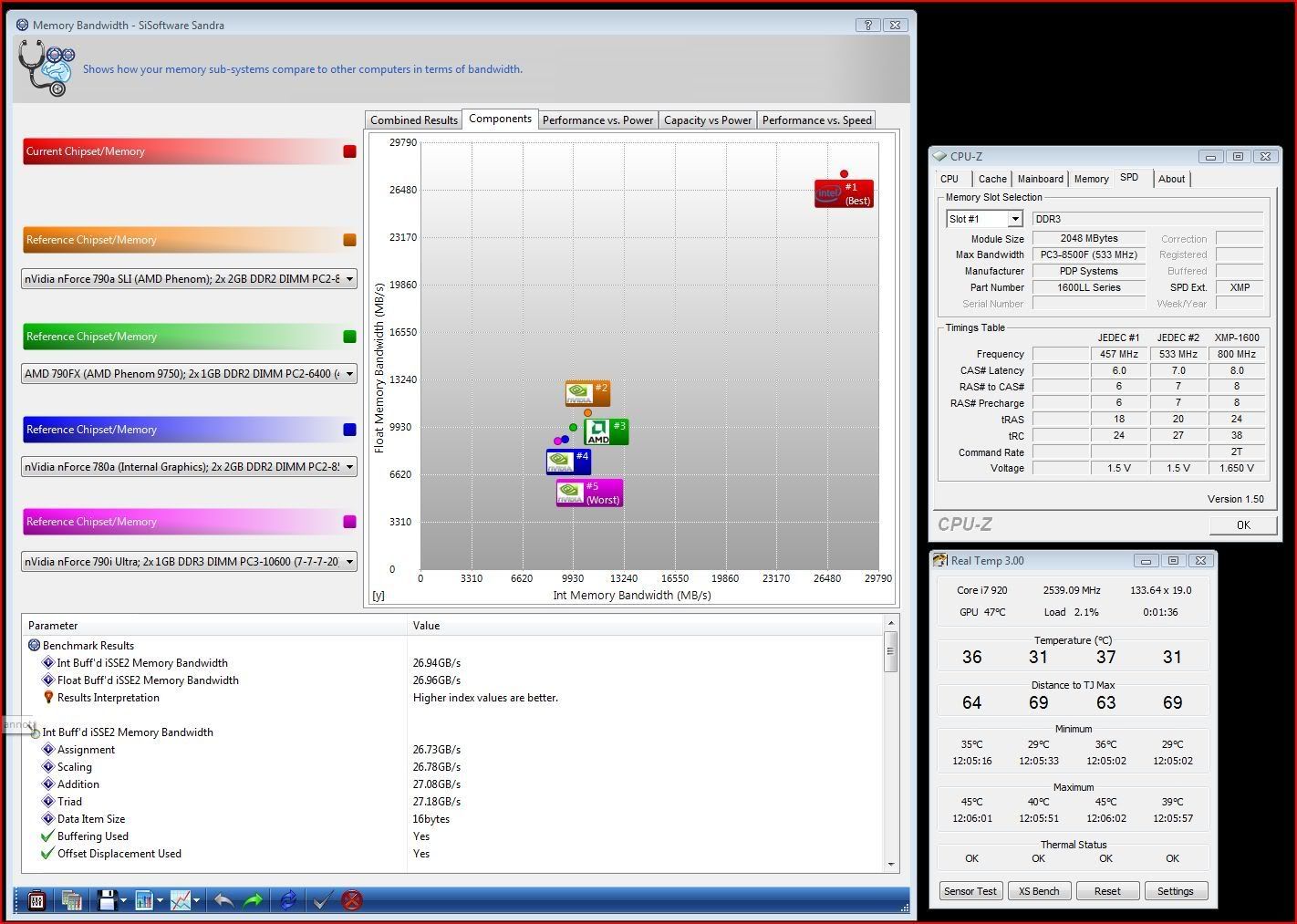This screenshot has height=924, width=1297.
Task: Click the AMD #3 green chart marker
Action: 606,431
